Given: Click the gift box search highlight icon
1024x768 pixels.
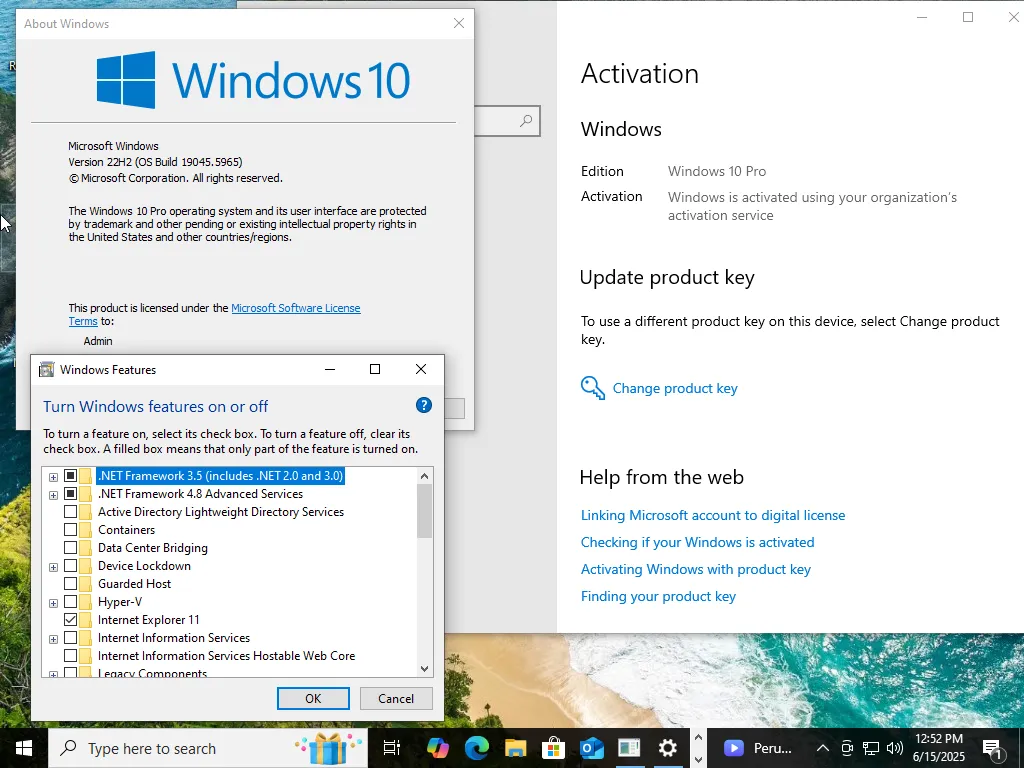Looking at the screenshot, I should point(328,748).
